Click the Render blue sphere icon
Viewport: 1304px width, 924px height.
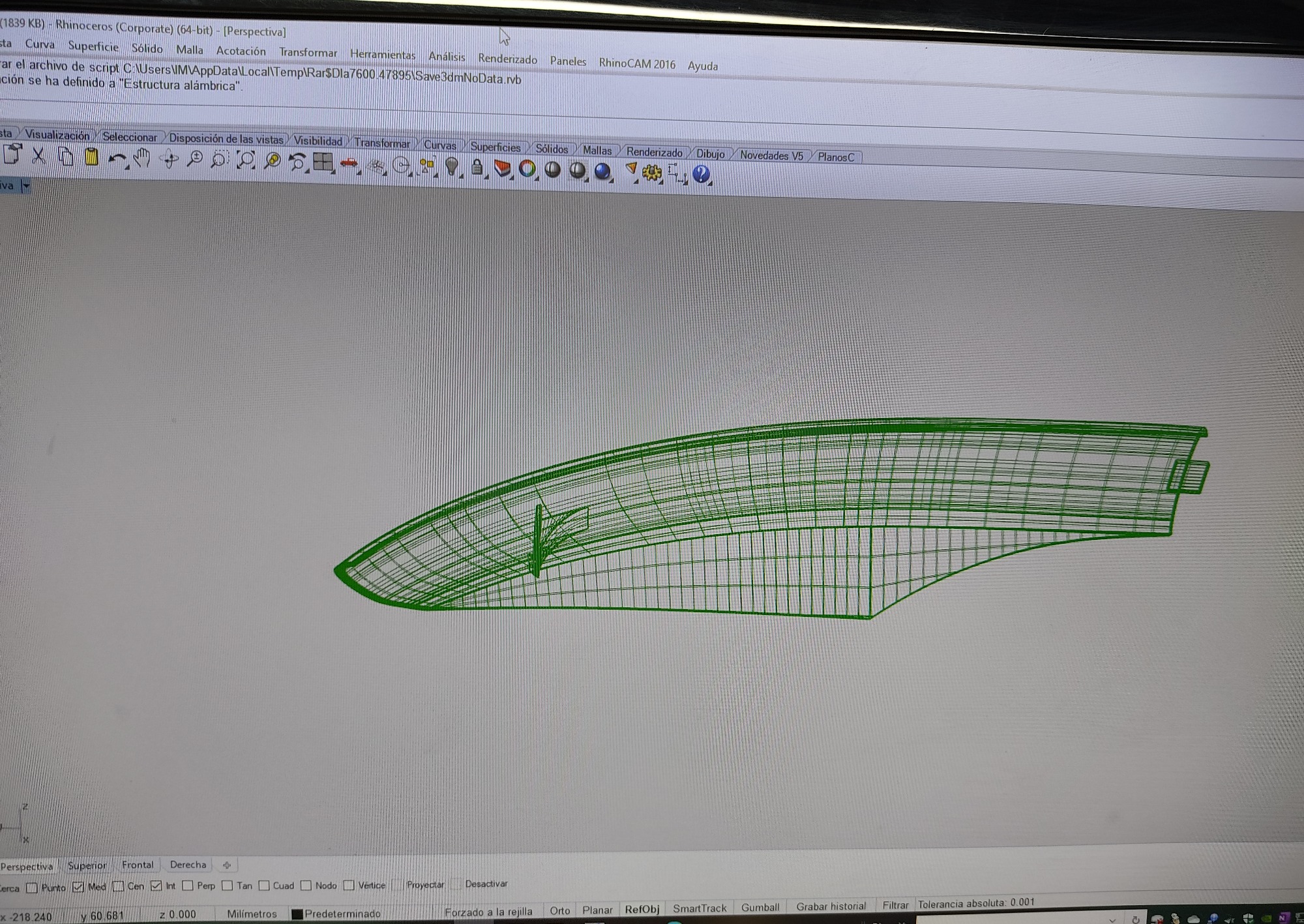(602, 171)
